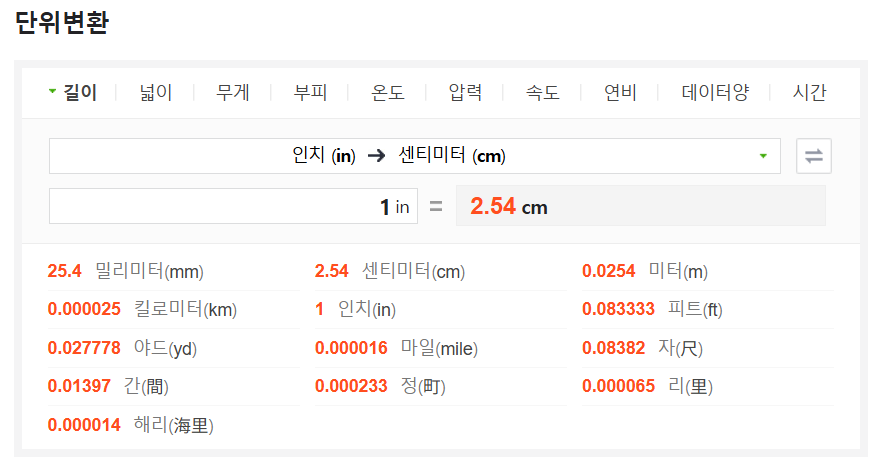
Task: Go to the 압력 tab
Action: [x=465, y=92]
